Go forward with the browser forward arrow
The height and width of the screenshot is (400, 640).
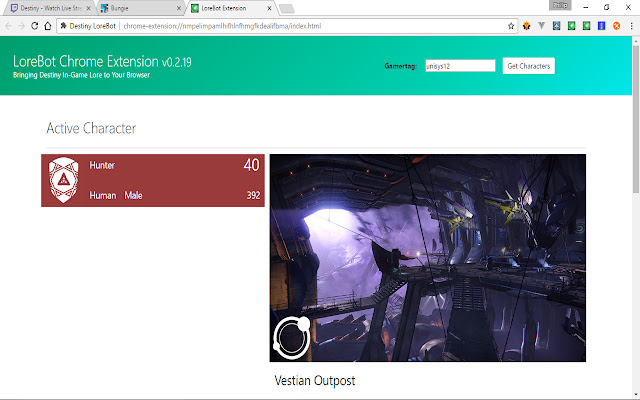pos(21,26)
